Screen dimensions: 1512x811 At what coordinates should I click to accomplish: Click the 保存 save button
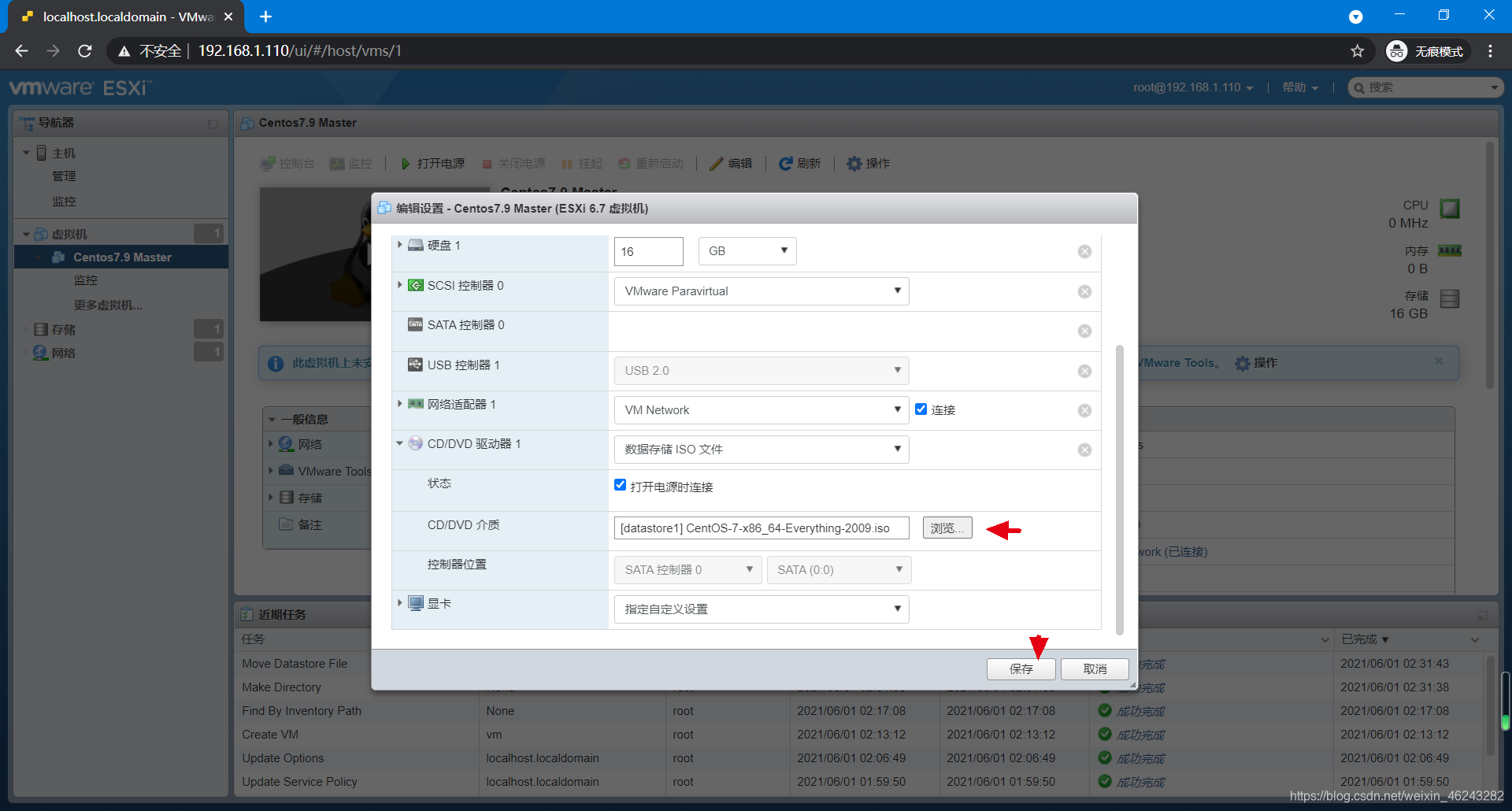pos(1021,668)
